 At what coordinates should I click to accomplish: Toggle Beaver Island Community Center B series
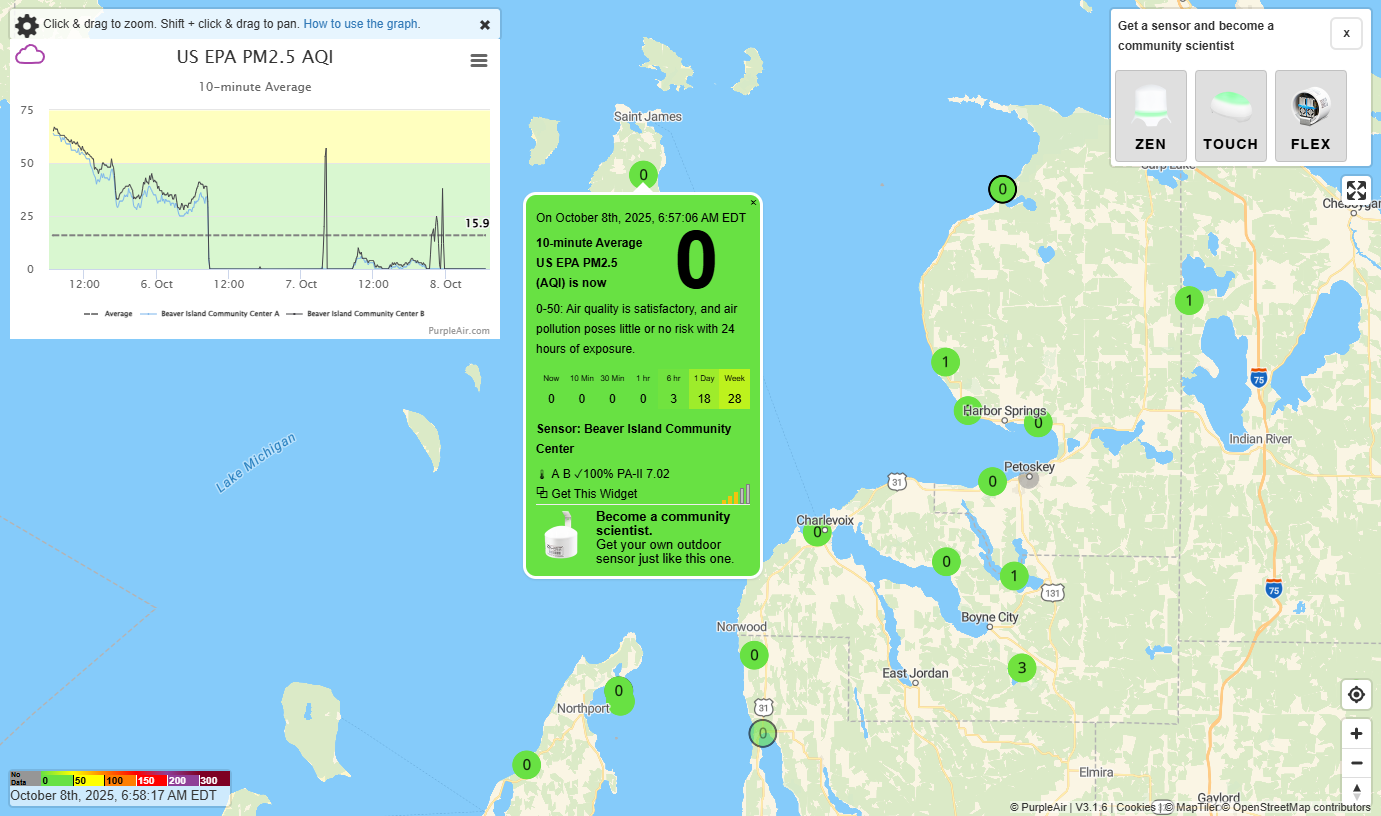click(x=356, y=314)
